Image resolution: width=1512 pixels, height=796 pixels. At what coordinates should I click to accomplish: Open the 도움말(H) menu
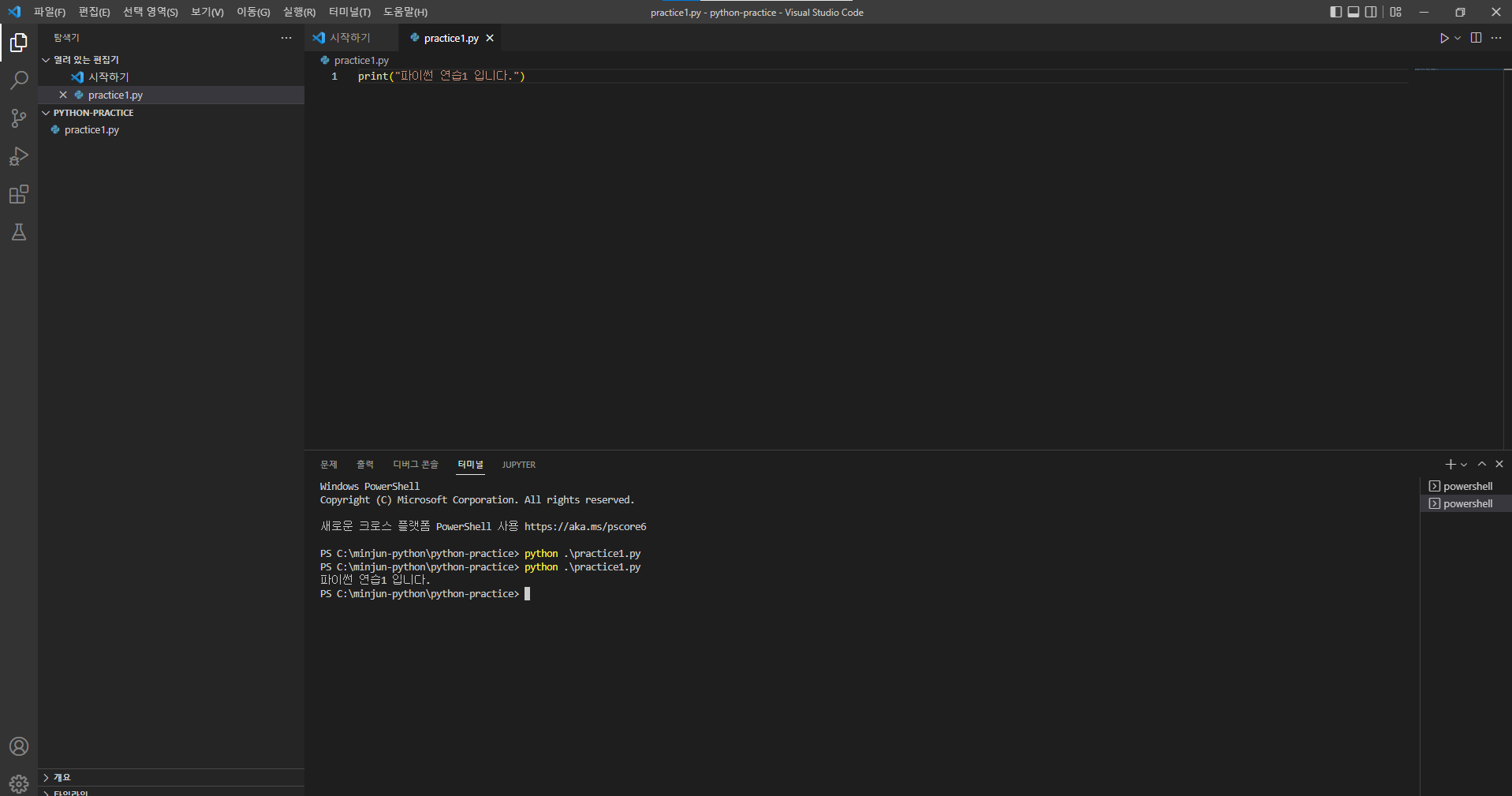click(405, 12)
